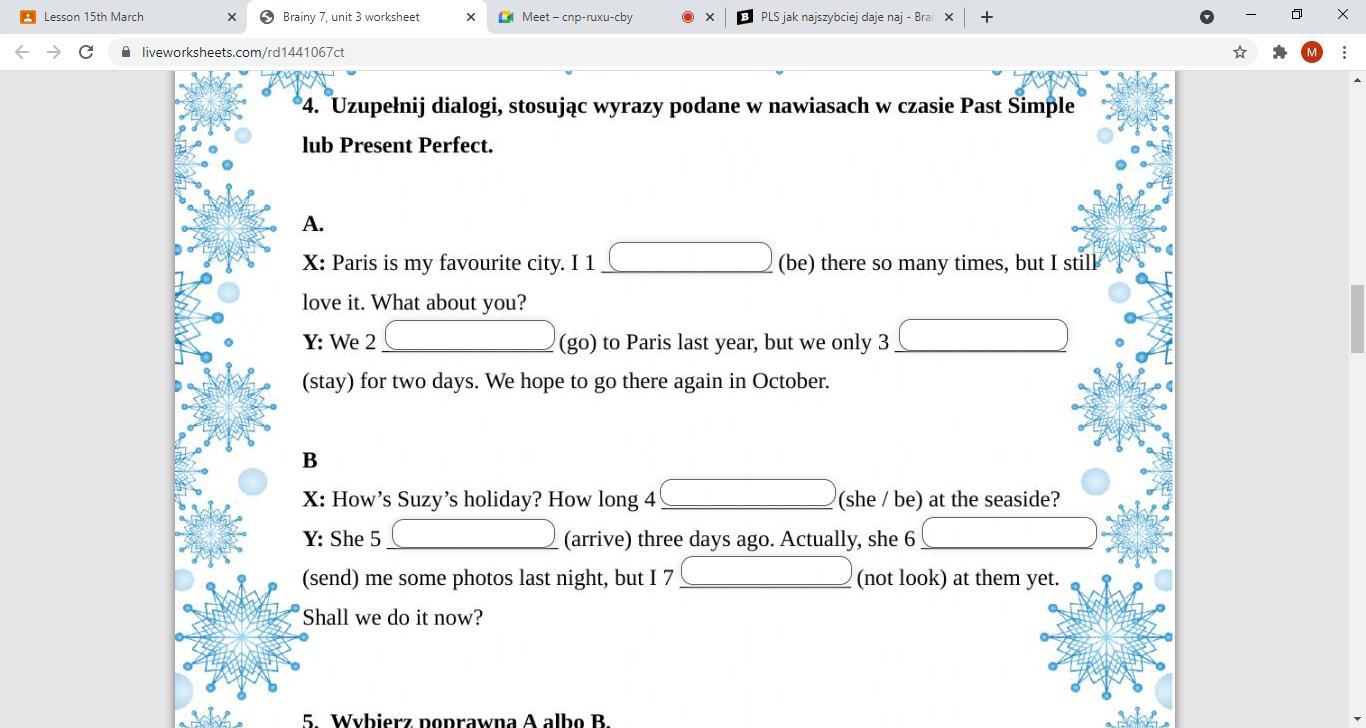Screen dimensions: 1366x728
Task: Restore down the Chrome window
Action: click(1296, 15)
